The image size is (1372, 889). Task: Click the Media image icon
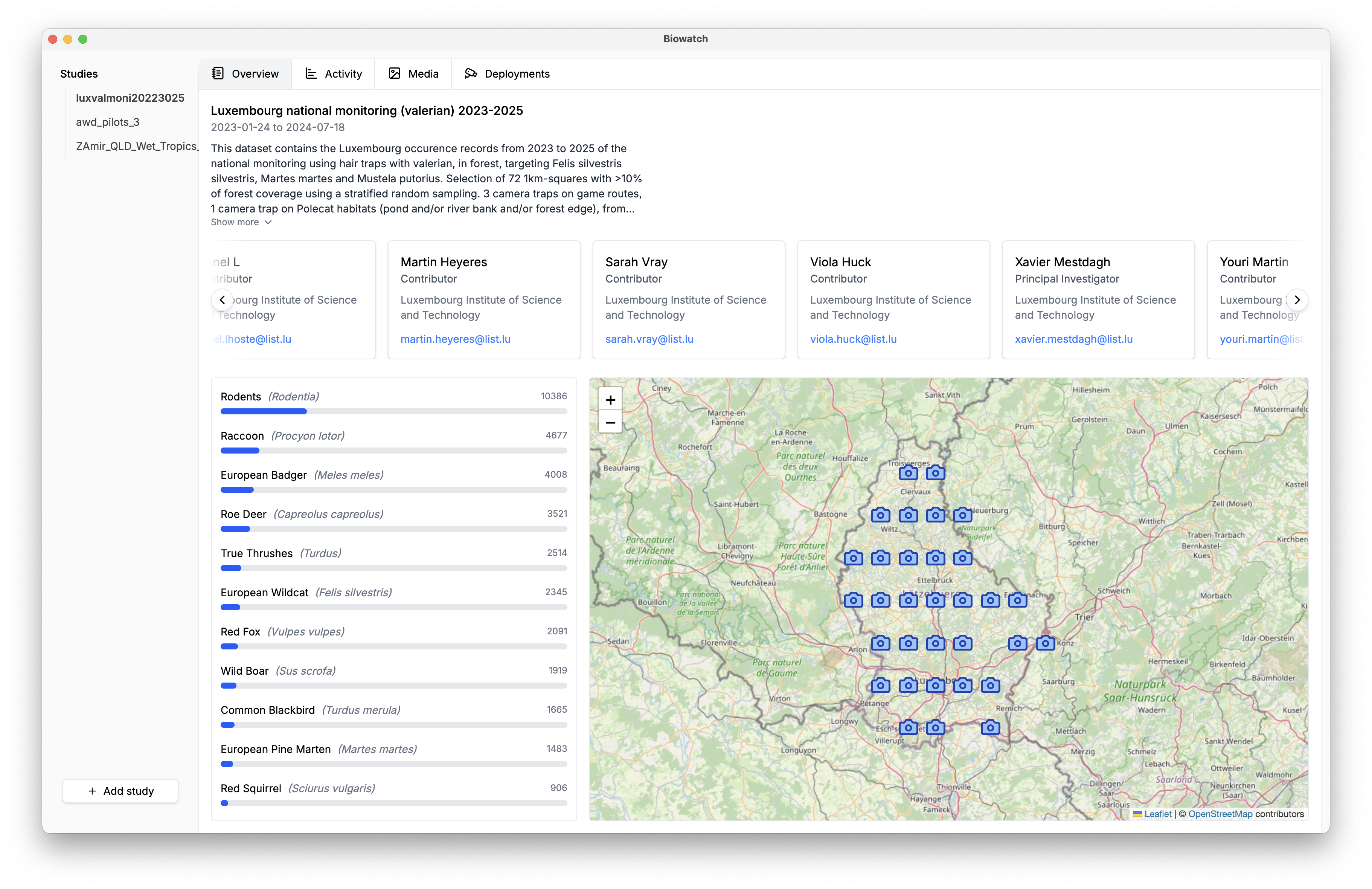coord(394,73)
